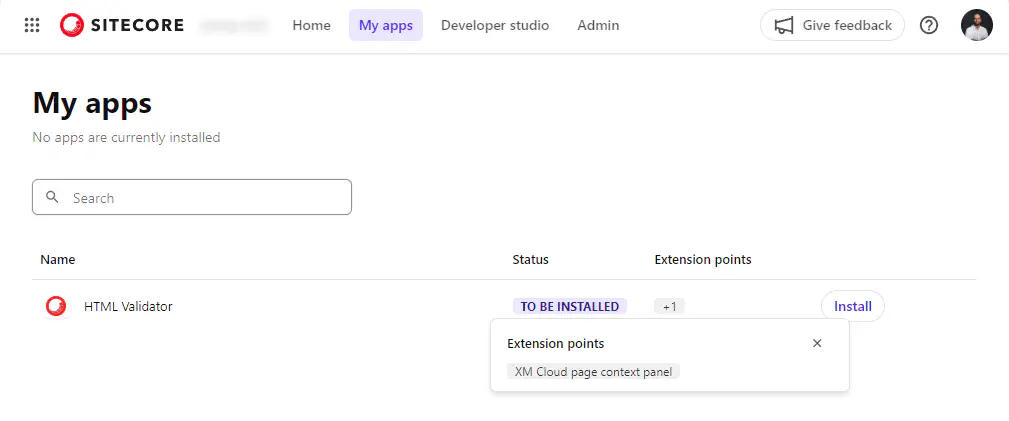Click the Give feedback button
The image size is (1009, 421).
(832, 25)
